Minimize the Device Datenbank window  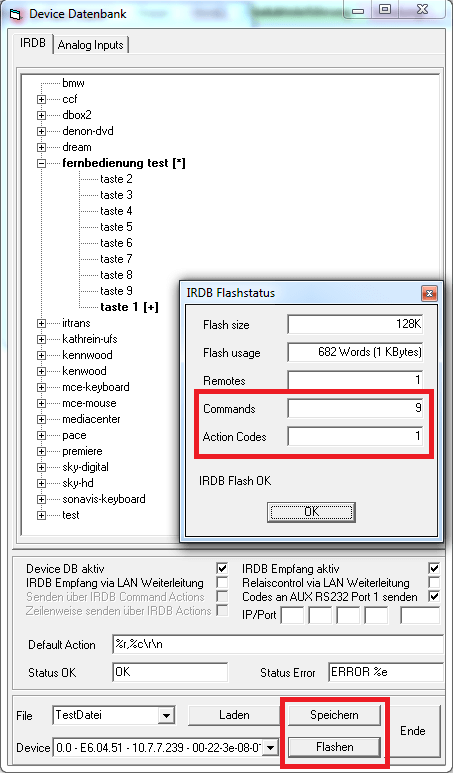(x=359, y=10)
